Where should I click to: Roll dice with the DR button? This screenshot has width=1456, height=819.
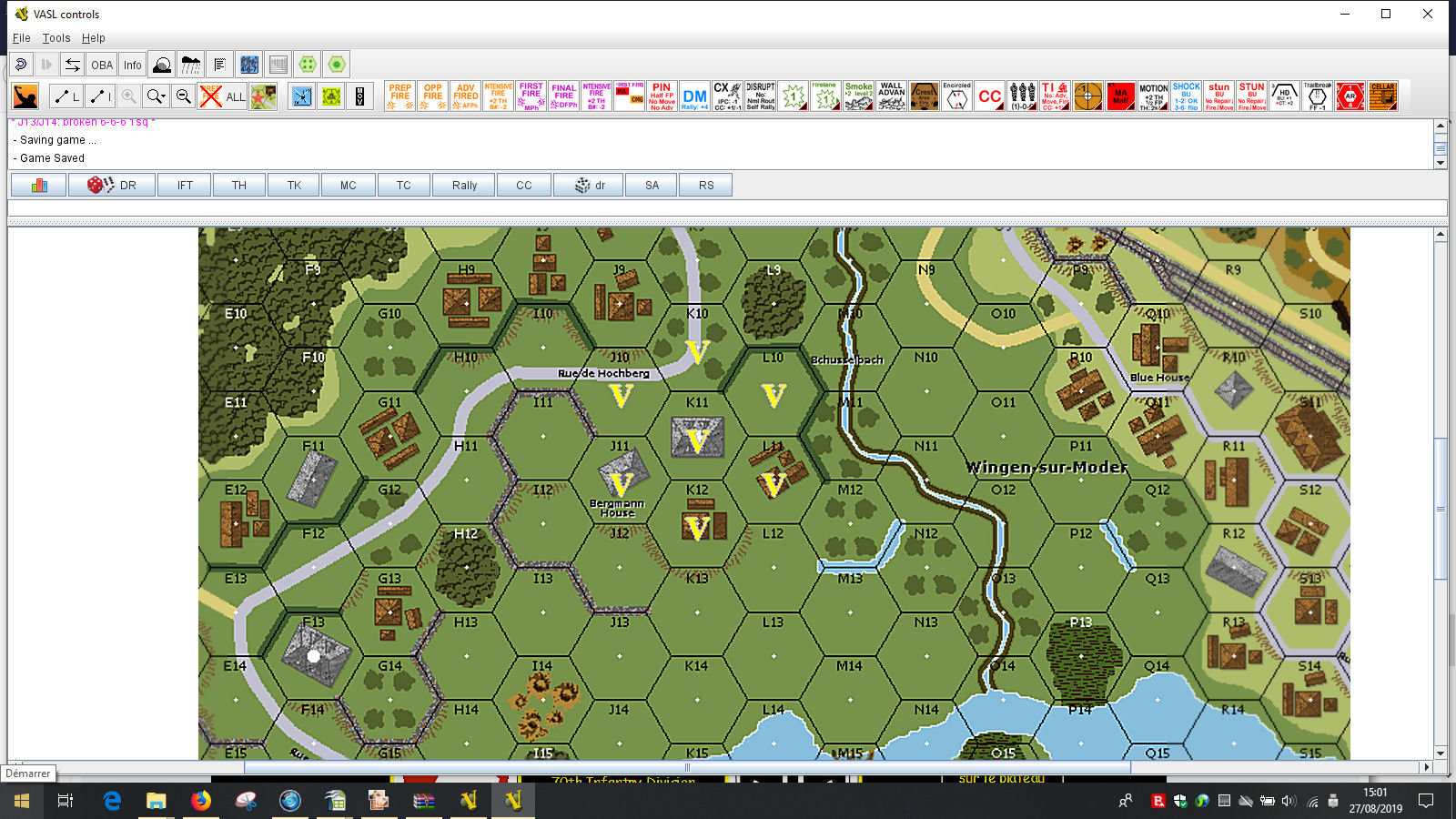(x=111, y=186)
